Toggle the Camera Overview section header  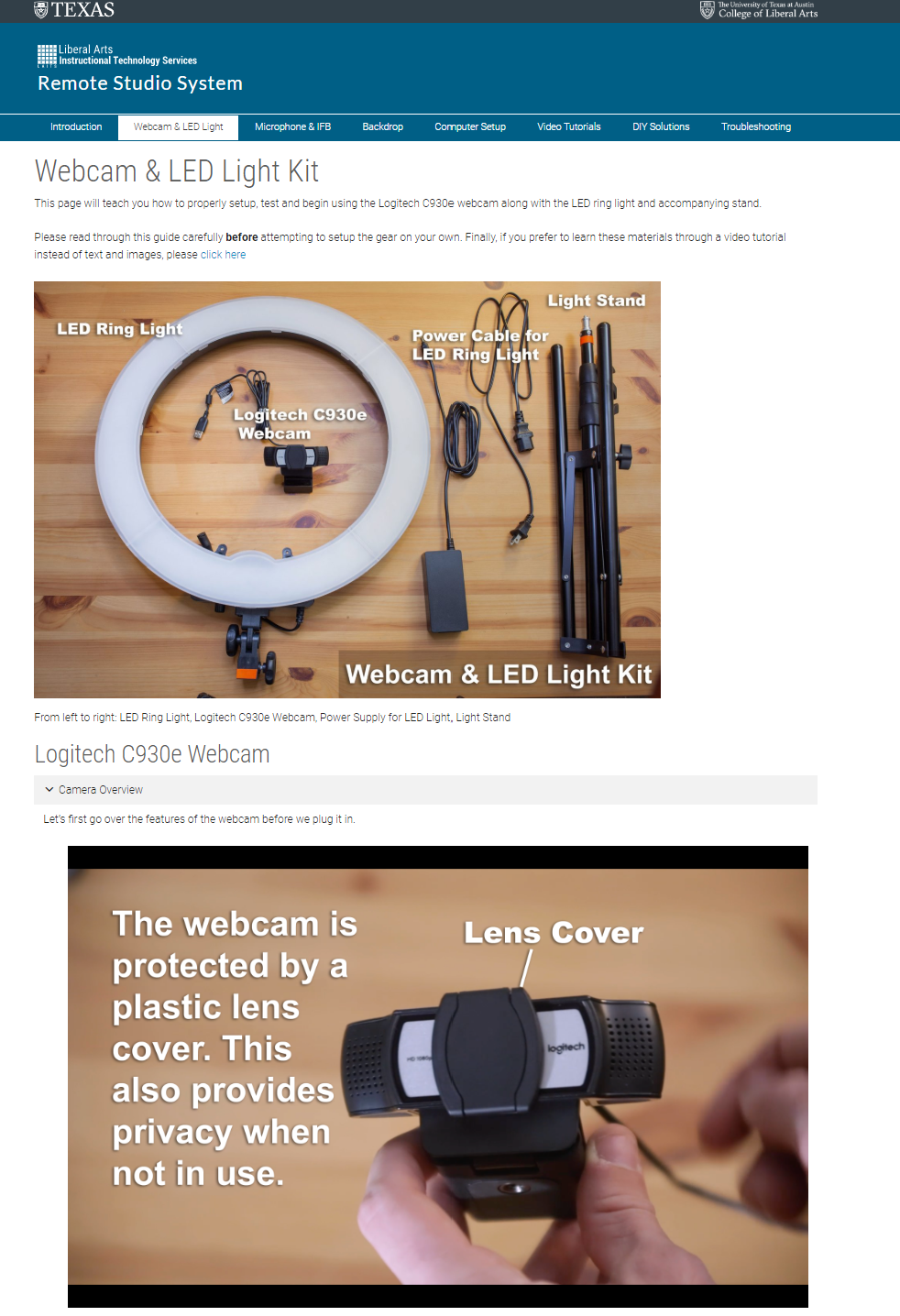click(x=425, y=790)
